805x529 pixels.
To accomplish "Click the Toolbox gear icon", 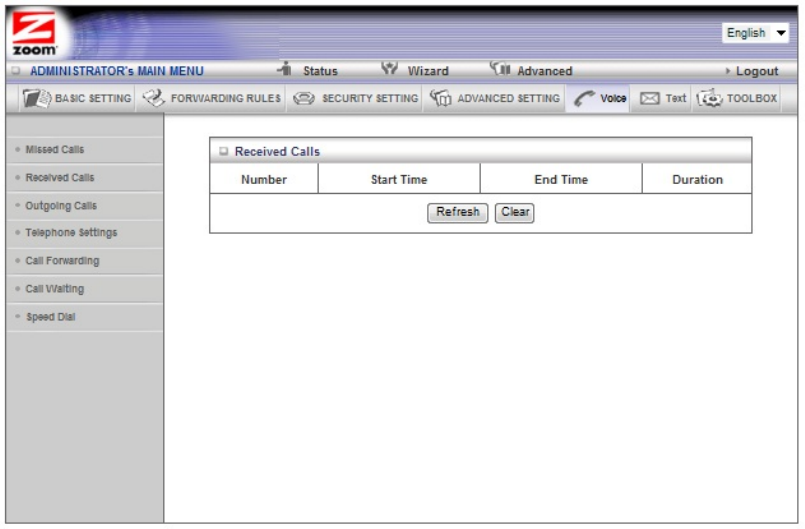I will (709, 98).
